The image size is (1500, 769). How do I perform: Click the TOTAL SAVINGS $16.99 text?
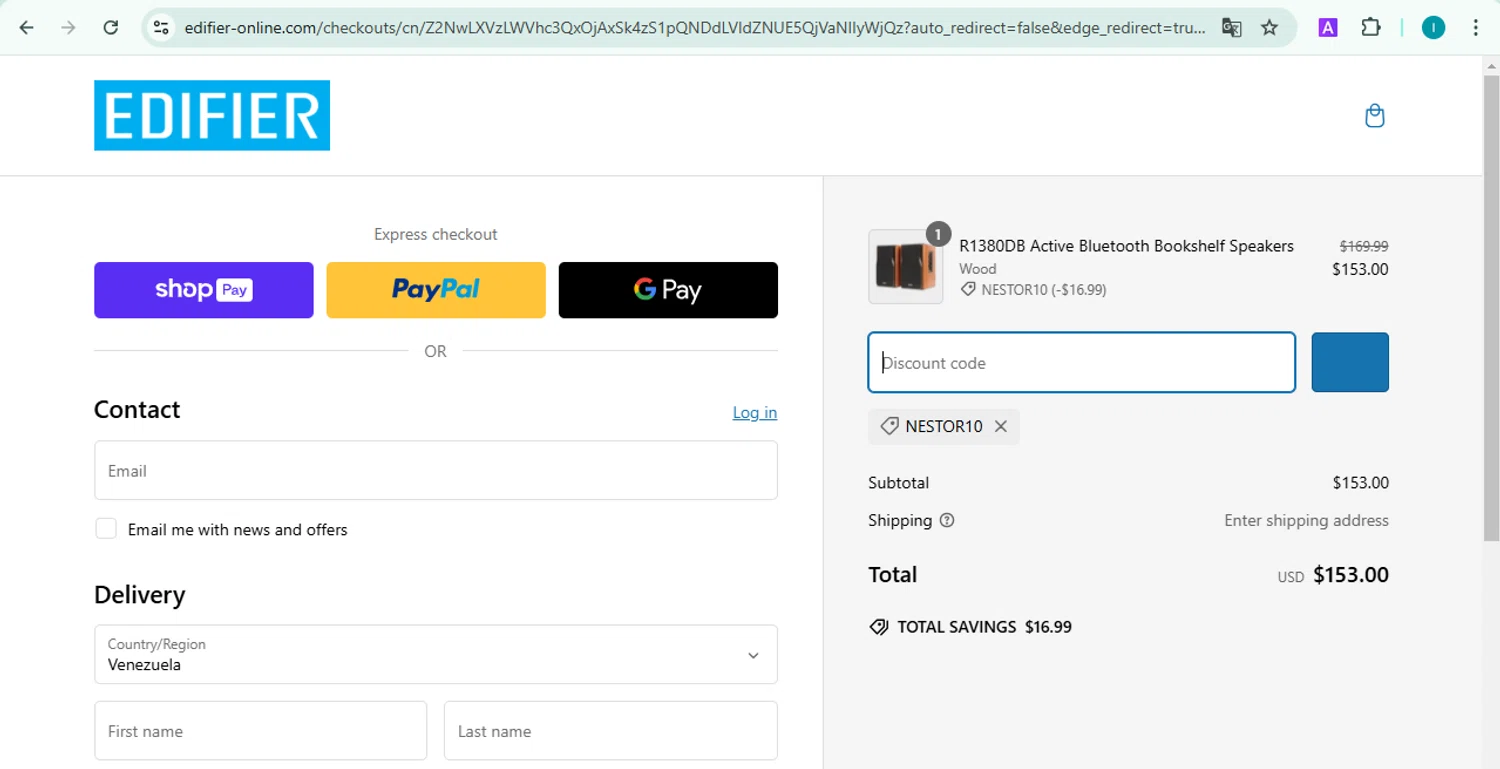984,627
